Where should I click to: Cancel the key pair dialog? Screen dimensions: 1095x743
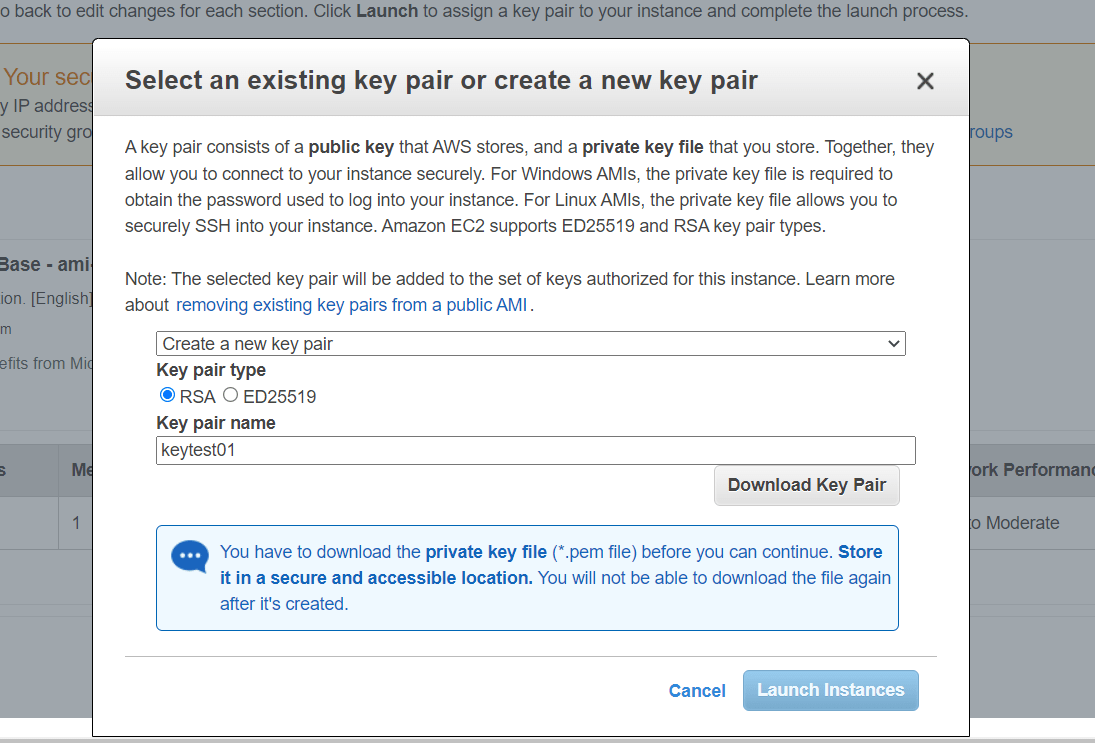click(697, 691)
